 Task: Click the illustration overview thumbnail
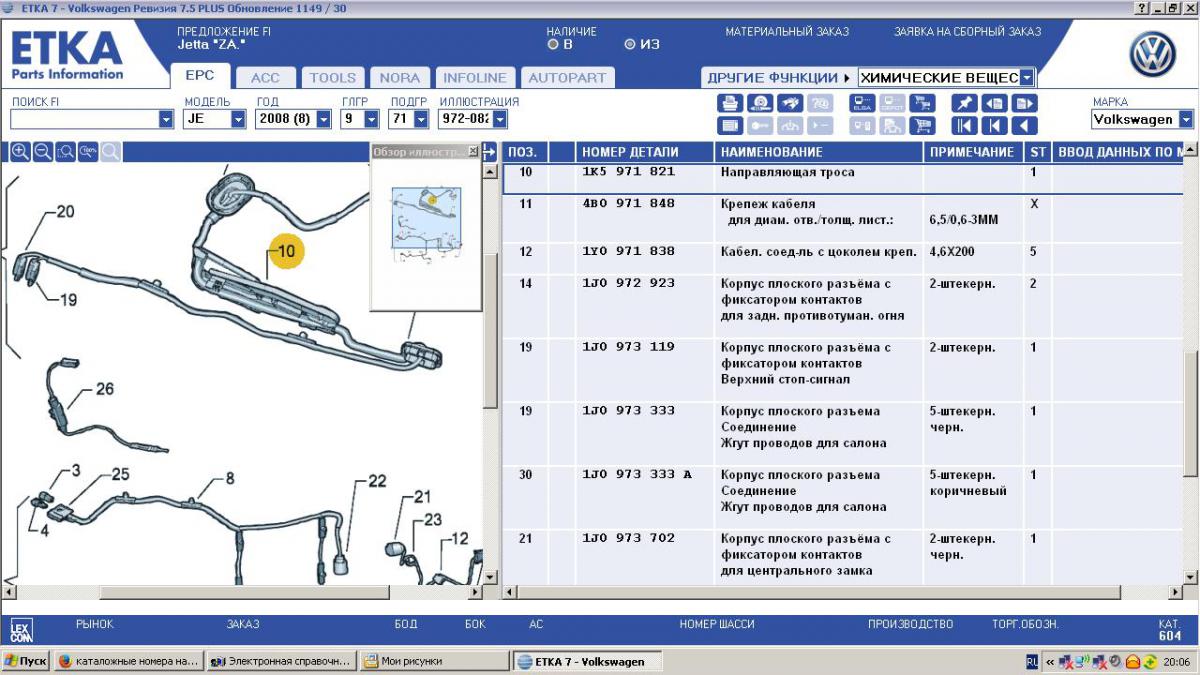coord(425,225)
